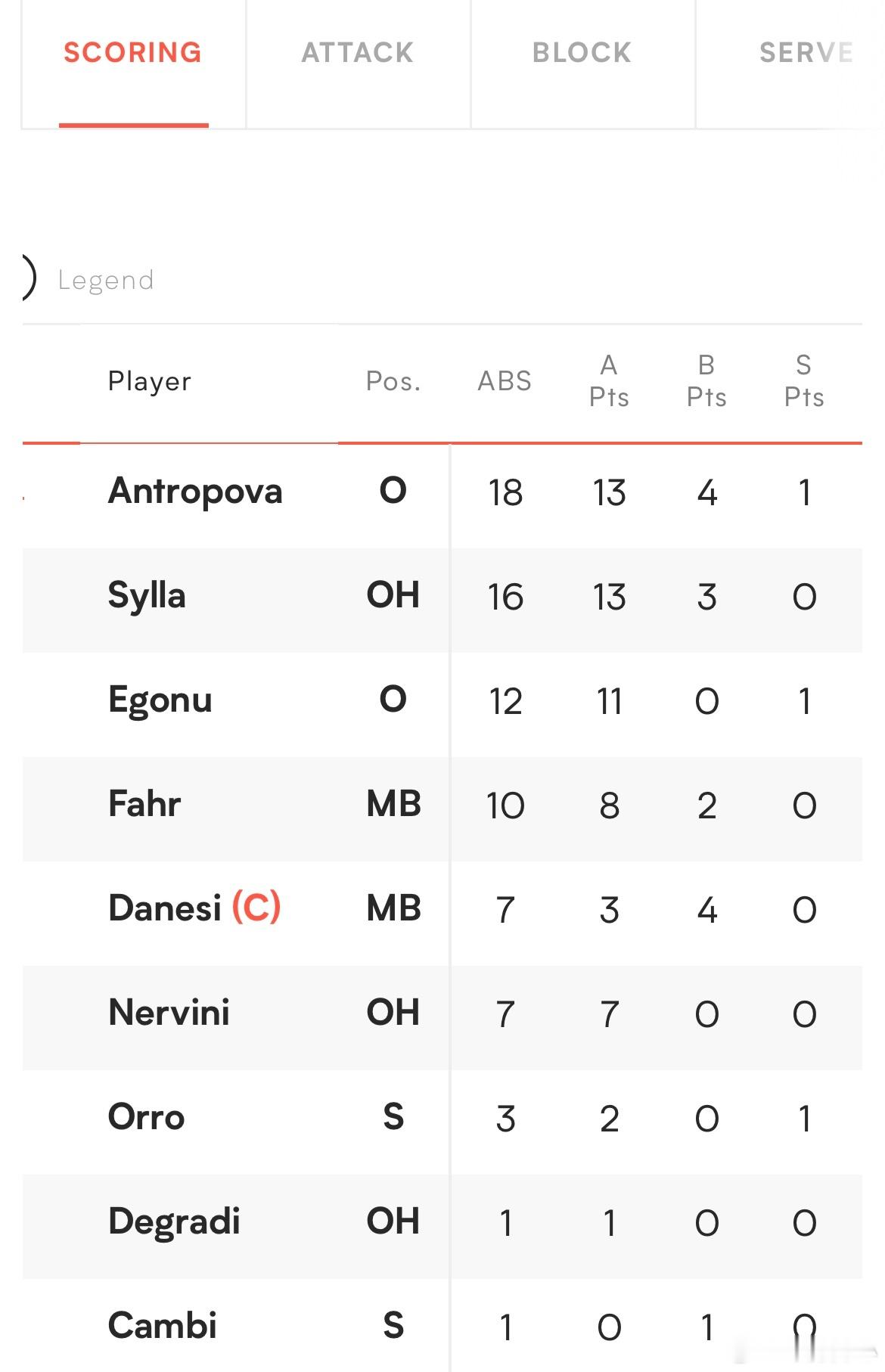This screenshot has width=885, height=1372.
Task: Sort by A Pts column header
Action: pyautogui.click(x=609, y=380)
